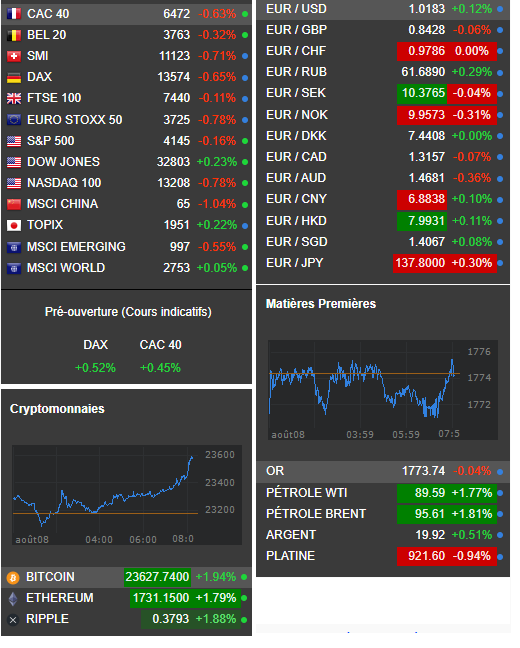Image resolution: width=520 pixels, height=648 pixels.
Task: Click the TOPIX change +0.22%
Action: coord(217,225)
